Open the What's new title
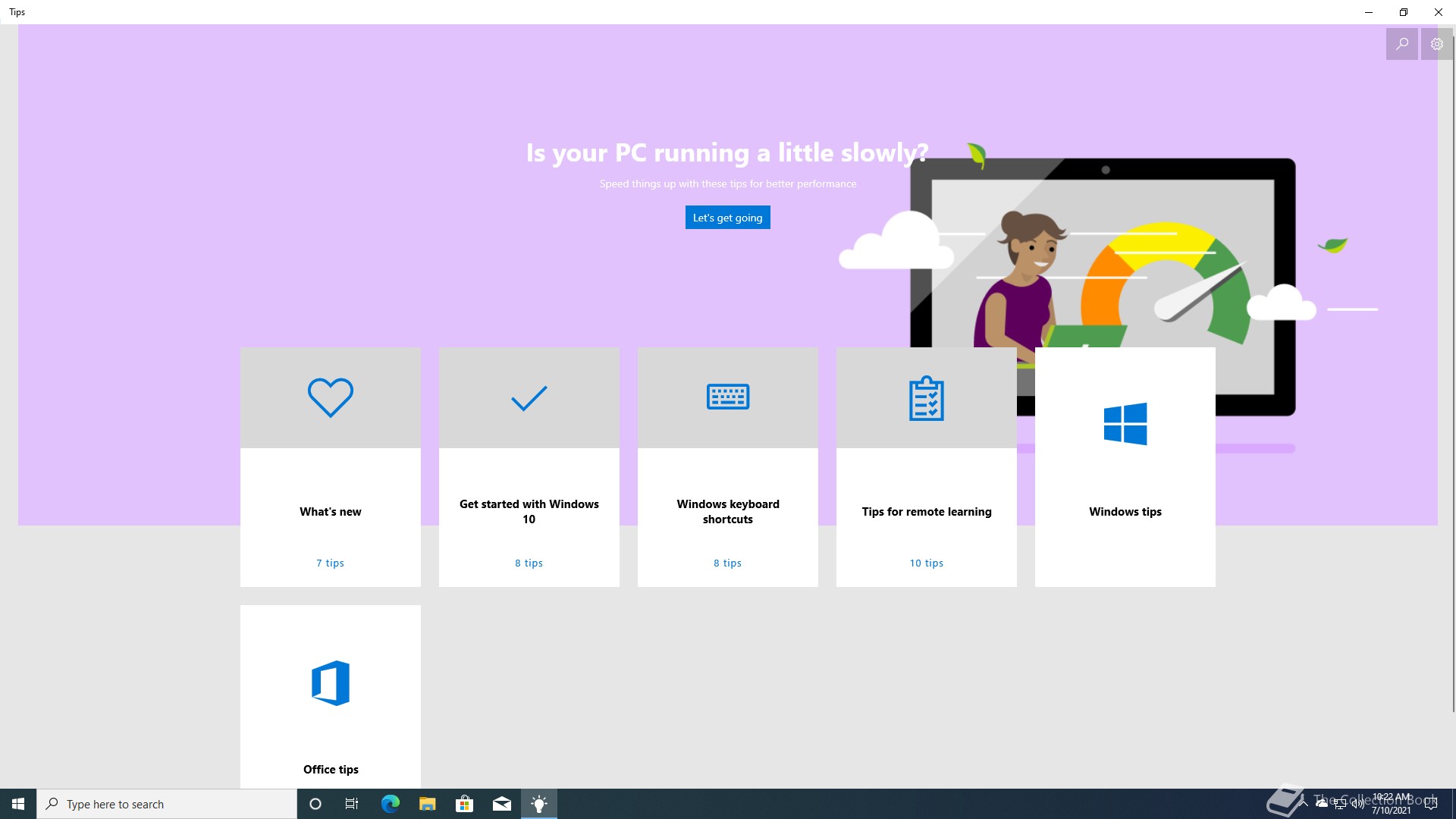The image size is (1456, 819). click(x=331, y=512)
